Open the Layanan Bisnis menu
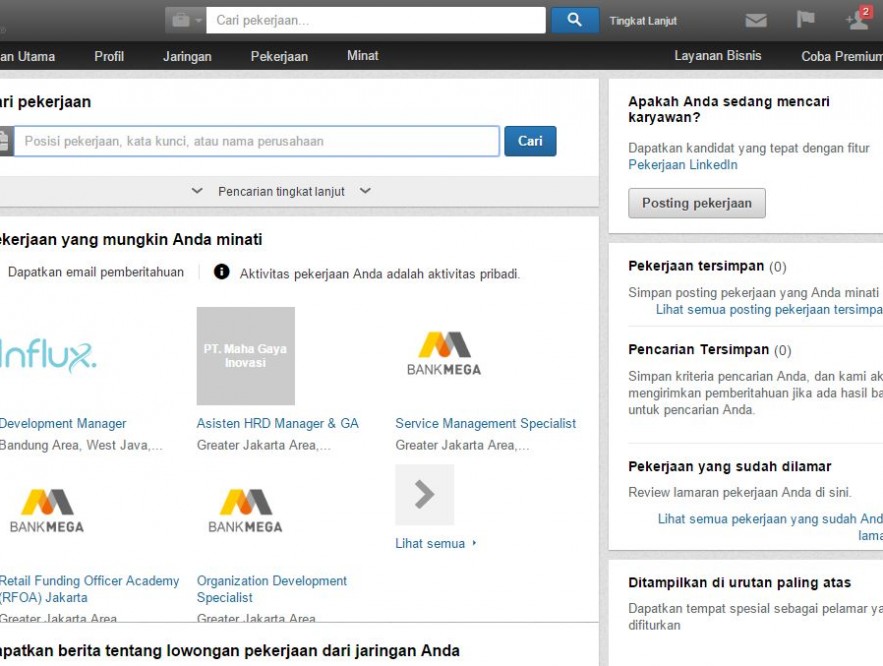The width and height of the screenshot is (883, 666). (x=717, y=56)
